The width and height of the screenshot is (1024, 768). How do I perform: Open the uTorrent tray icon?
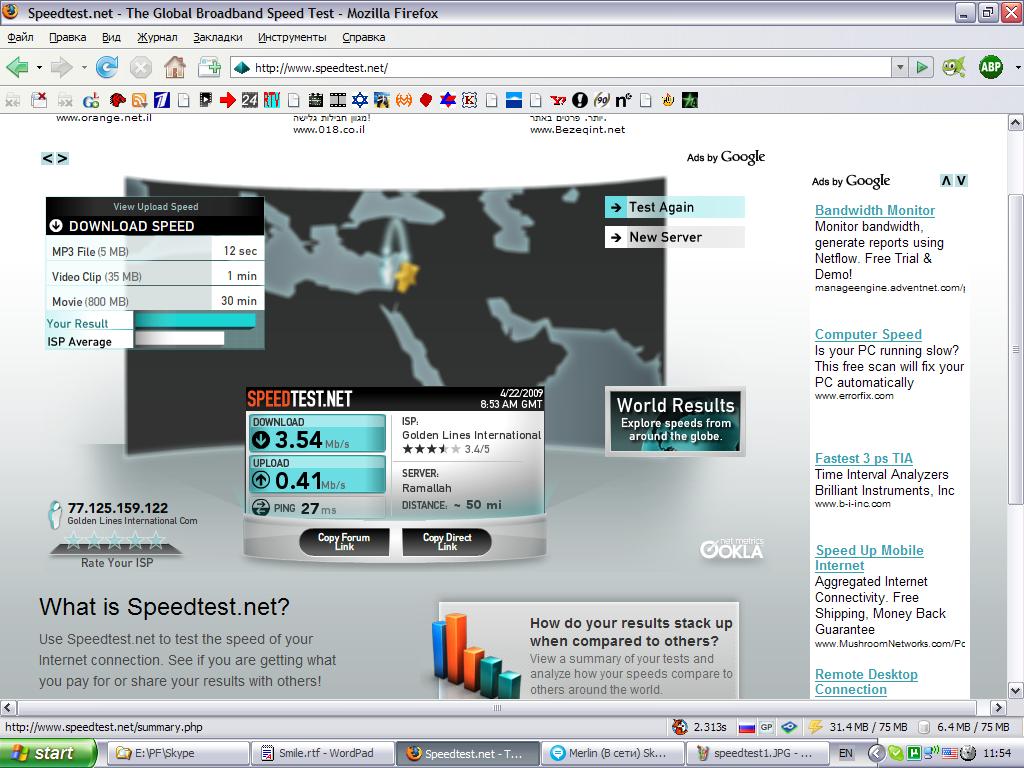pos(914,754)
